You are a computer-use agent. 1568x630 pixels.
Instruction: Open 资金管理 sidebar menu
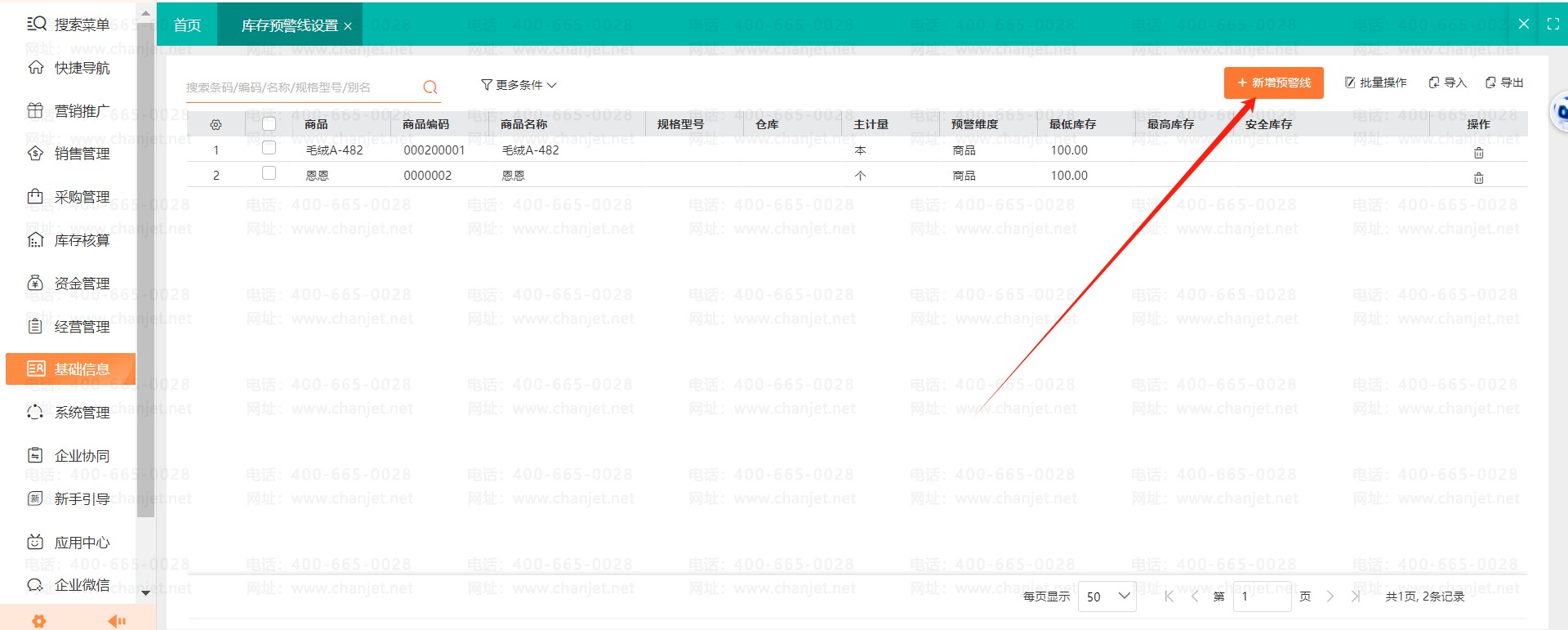(x=69, y=284)
